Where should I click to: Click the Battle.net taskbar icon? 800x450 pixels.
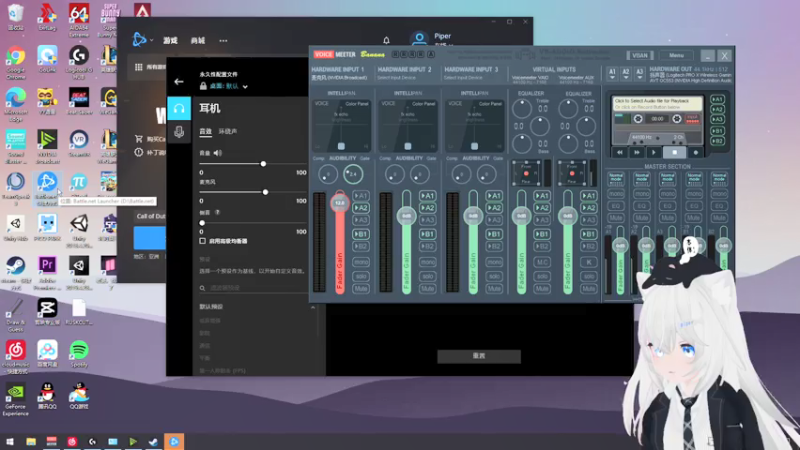tap(174, 441)
